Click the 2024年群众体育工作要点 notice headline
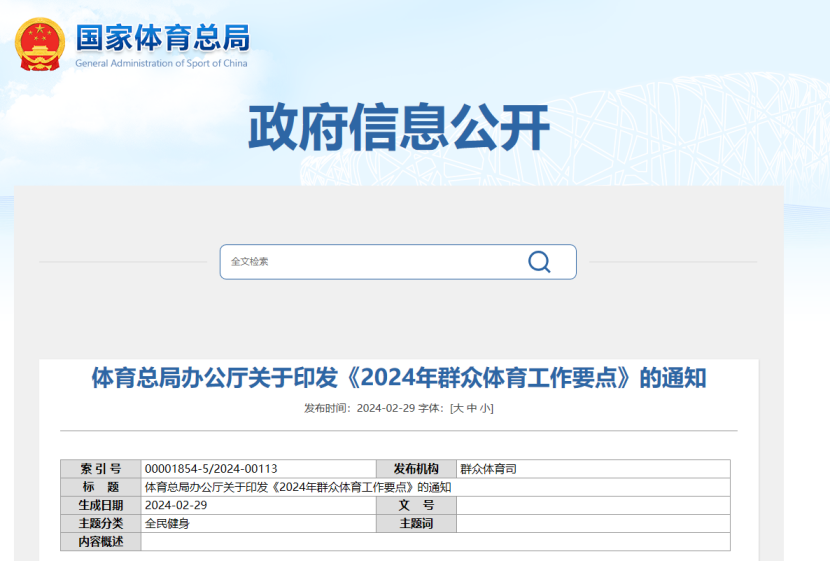 pos(398,378)
